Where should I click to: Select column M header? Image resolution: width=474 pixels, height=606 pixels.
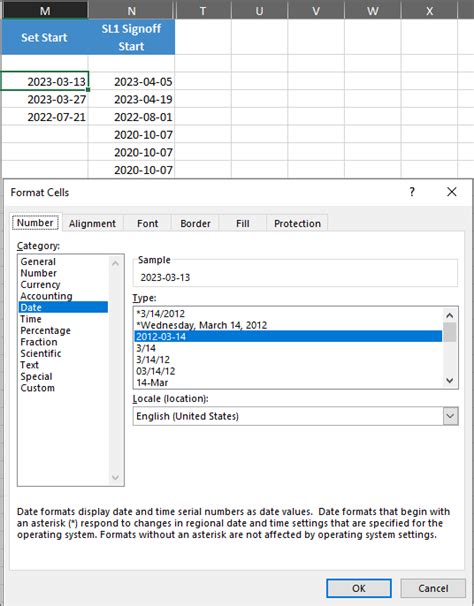pos(45,10)
